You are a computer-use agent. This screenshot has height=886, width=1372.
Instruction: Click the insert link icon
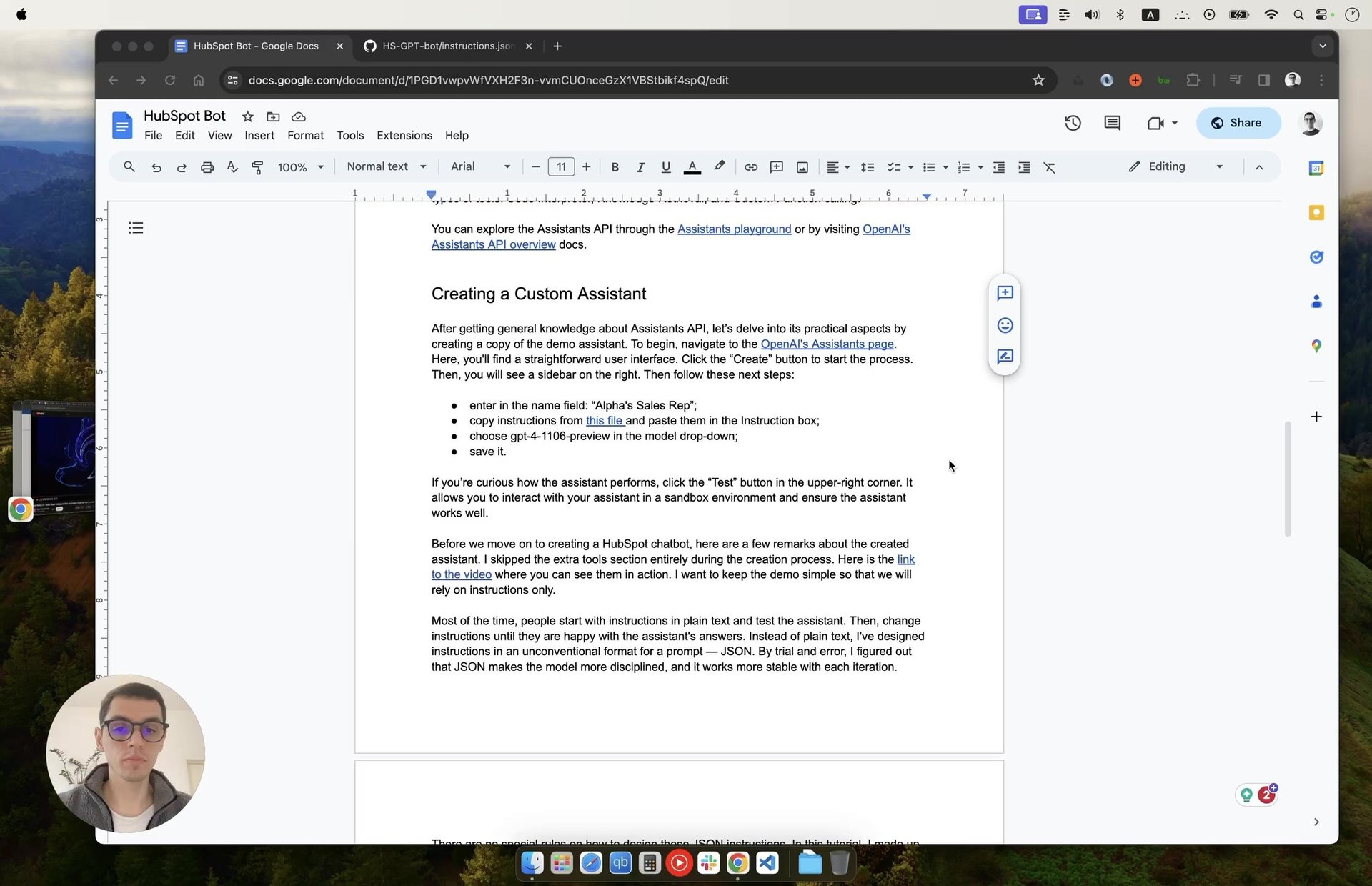pos(750,167)
